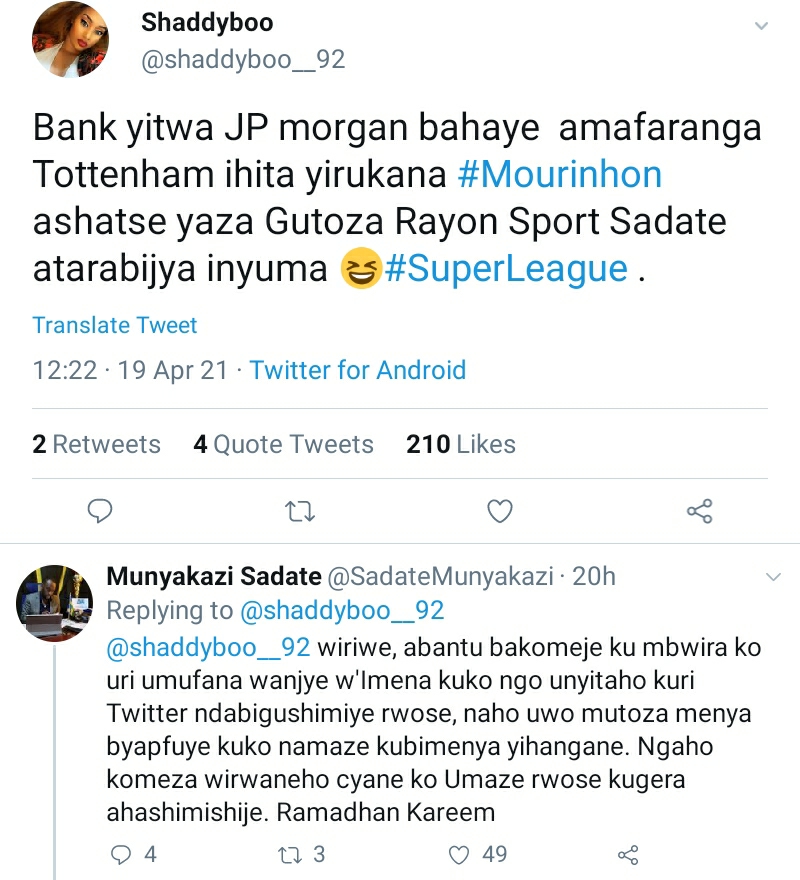
Task: Share Shaddyboo's main tweet
Action: coord(699,512)
